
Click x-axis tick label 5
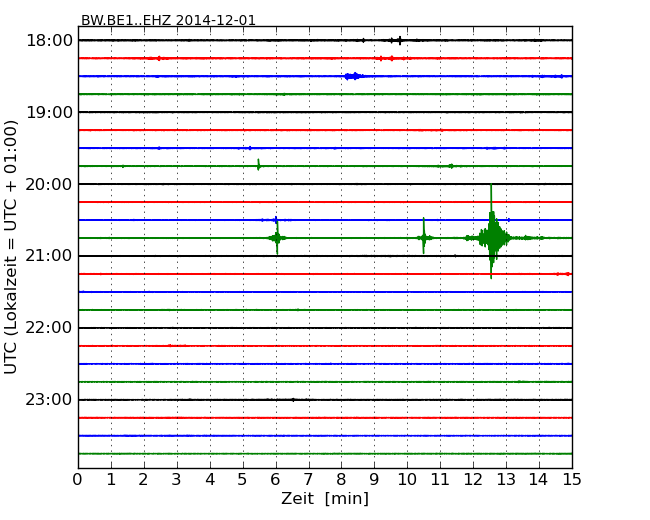click(x=243, y=479)
